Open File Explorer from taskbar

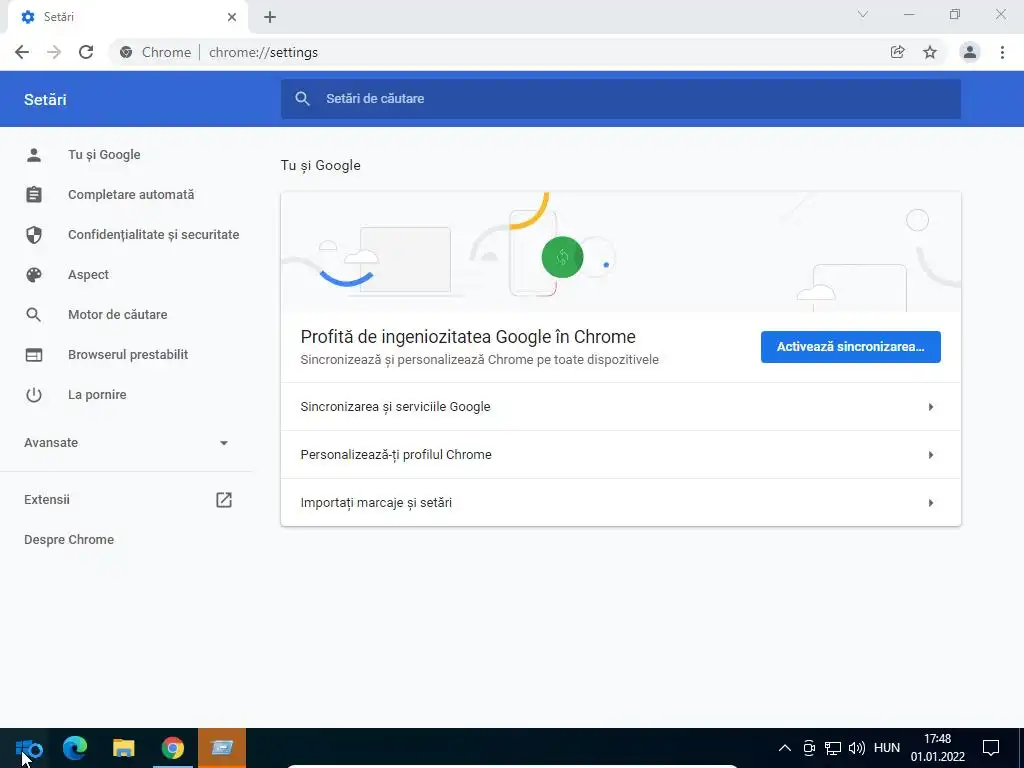point(123,748)
